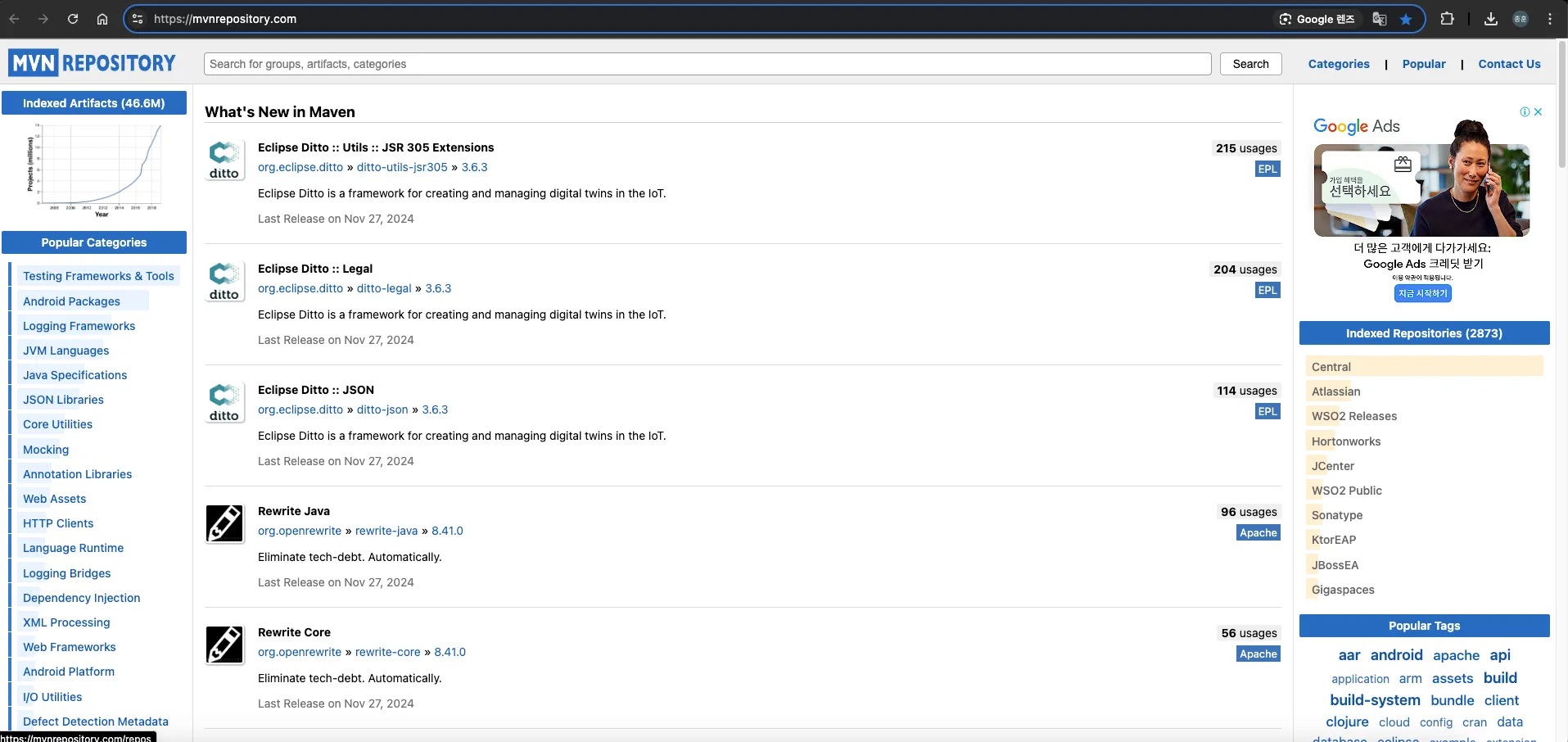Open the clojure popular tag
Image resolution: width=1568 pixels, height=742 pixels.
point(1347,722)
